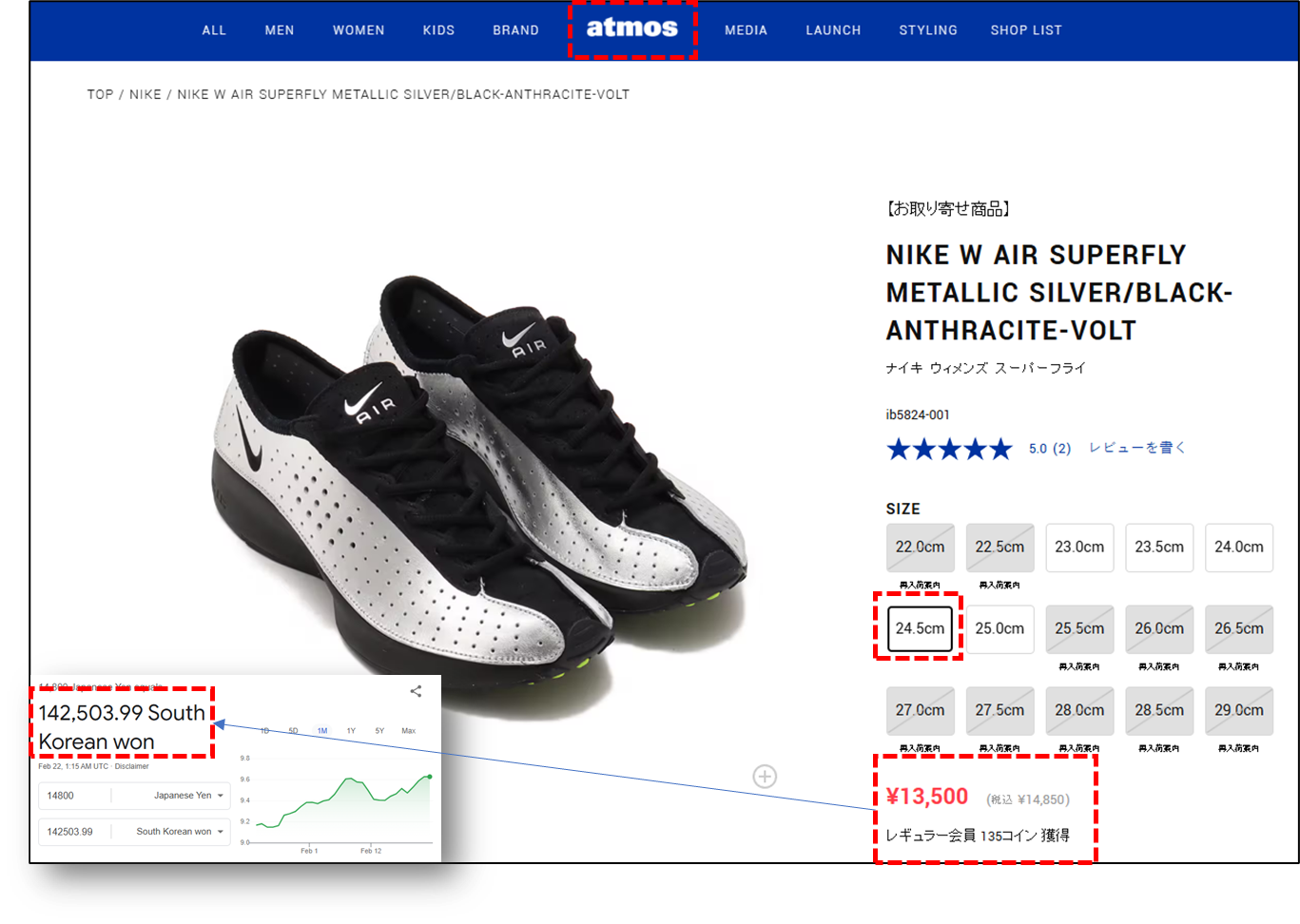The image size is (1300, 924).
Task: Open the WOMEN category menu
Action: pyautogui.click(x=359, y=30)
